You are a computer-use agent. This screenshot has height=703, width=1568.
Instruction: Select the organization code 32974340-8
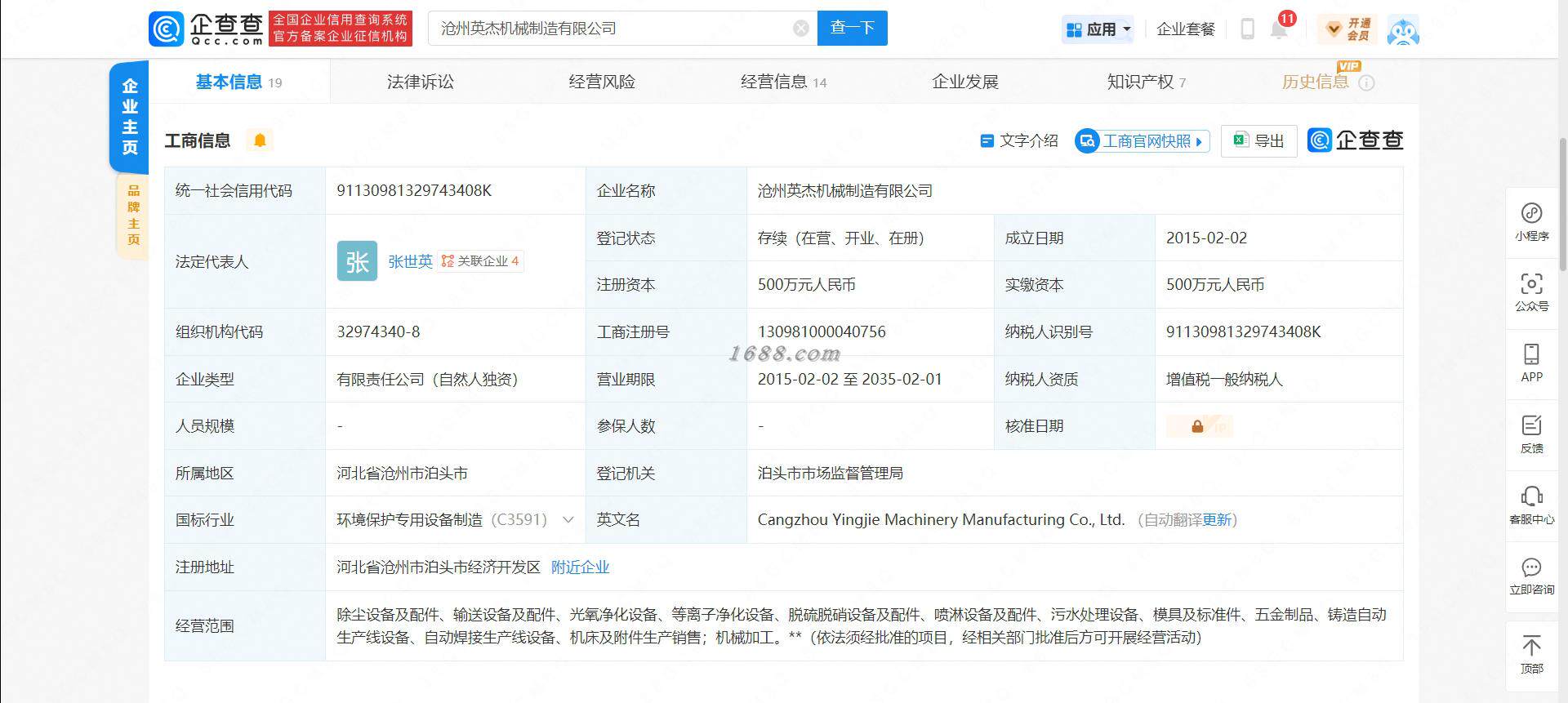(x=378, y=331)
